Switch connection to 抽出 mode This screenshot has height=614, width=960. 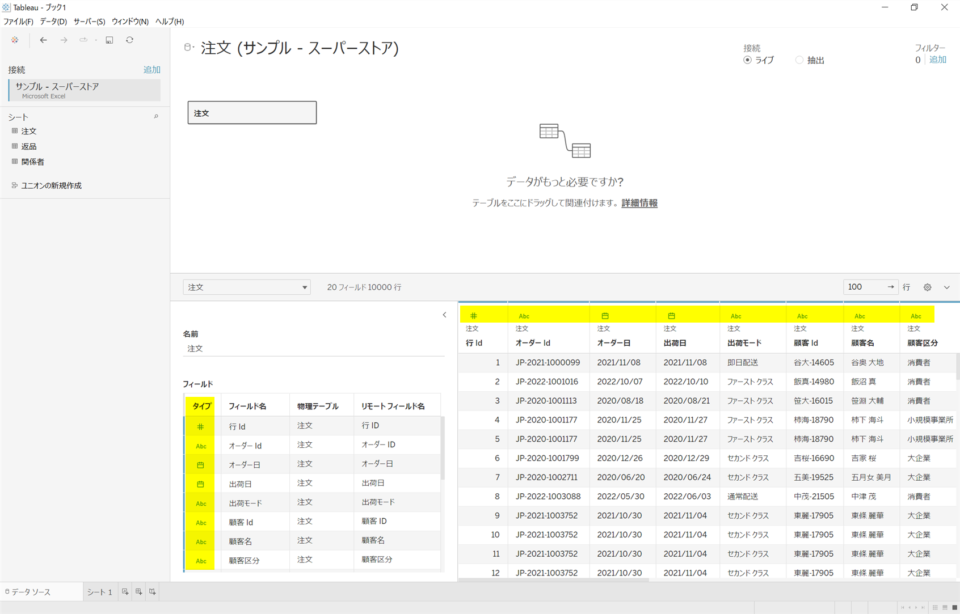tap(798, 59)
